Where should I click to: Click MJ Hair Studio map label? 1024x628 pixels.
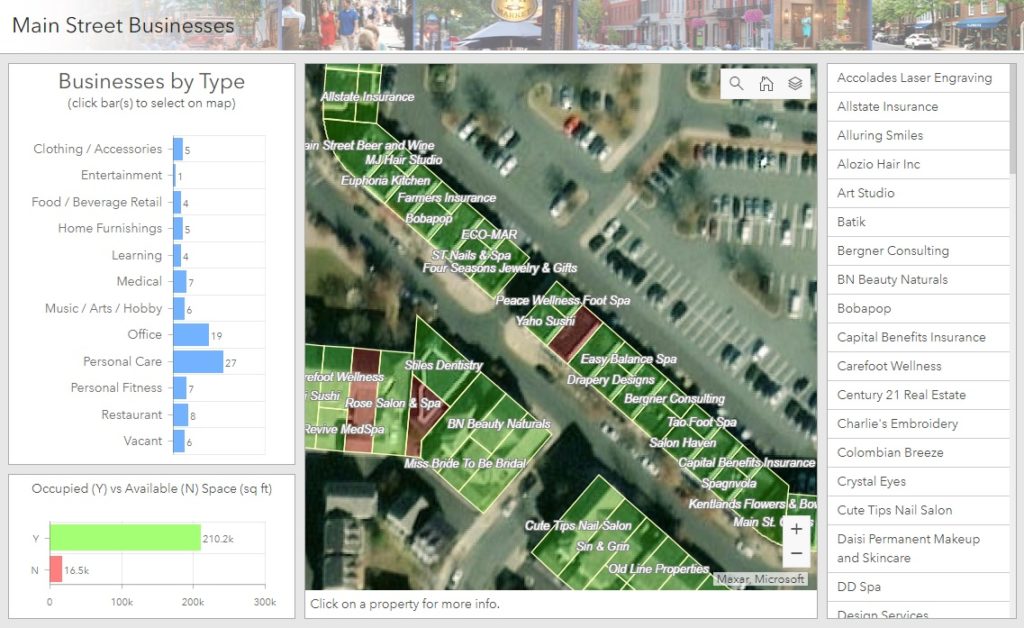coord(404,160)
